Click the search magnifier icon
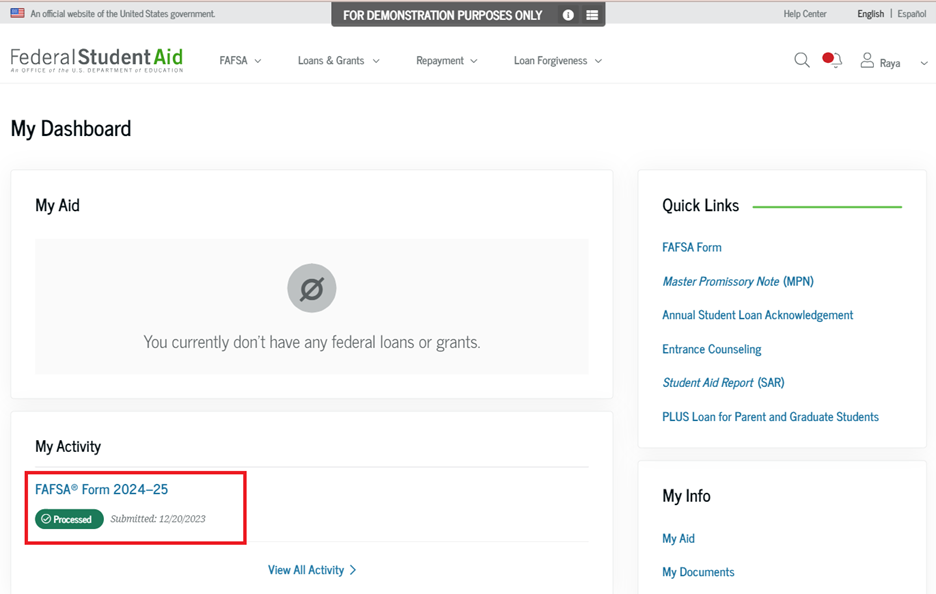Image resolution: width=936 pixels, height=594 pixels. [801, 61]
